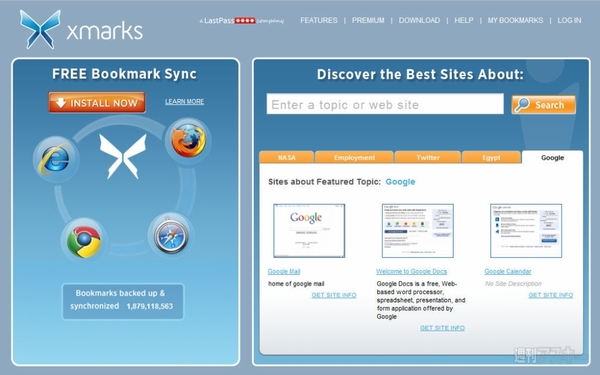Open the PREMIUM menu item
The height and width of the screenshot is (375, 600).
pyautogui.click(x=368, y=20)
